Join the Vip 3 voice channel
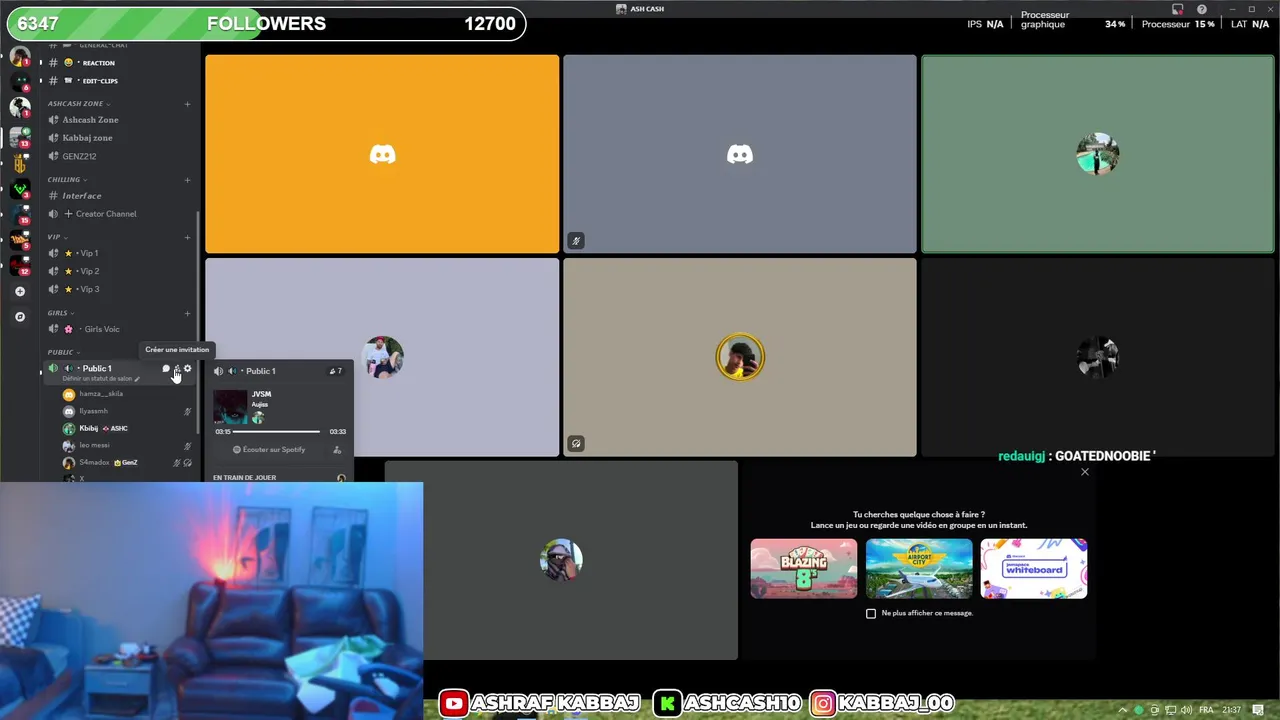Image resolution: width=1280 pixels, height=720 pixels. [120, 289]
